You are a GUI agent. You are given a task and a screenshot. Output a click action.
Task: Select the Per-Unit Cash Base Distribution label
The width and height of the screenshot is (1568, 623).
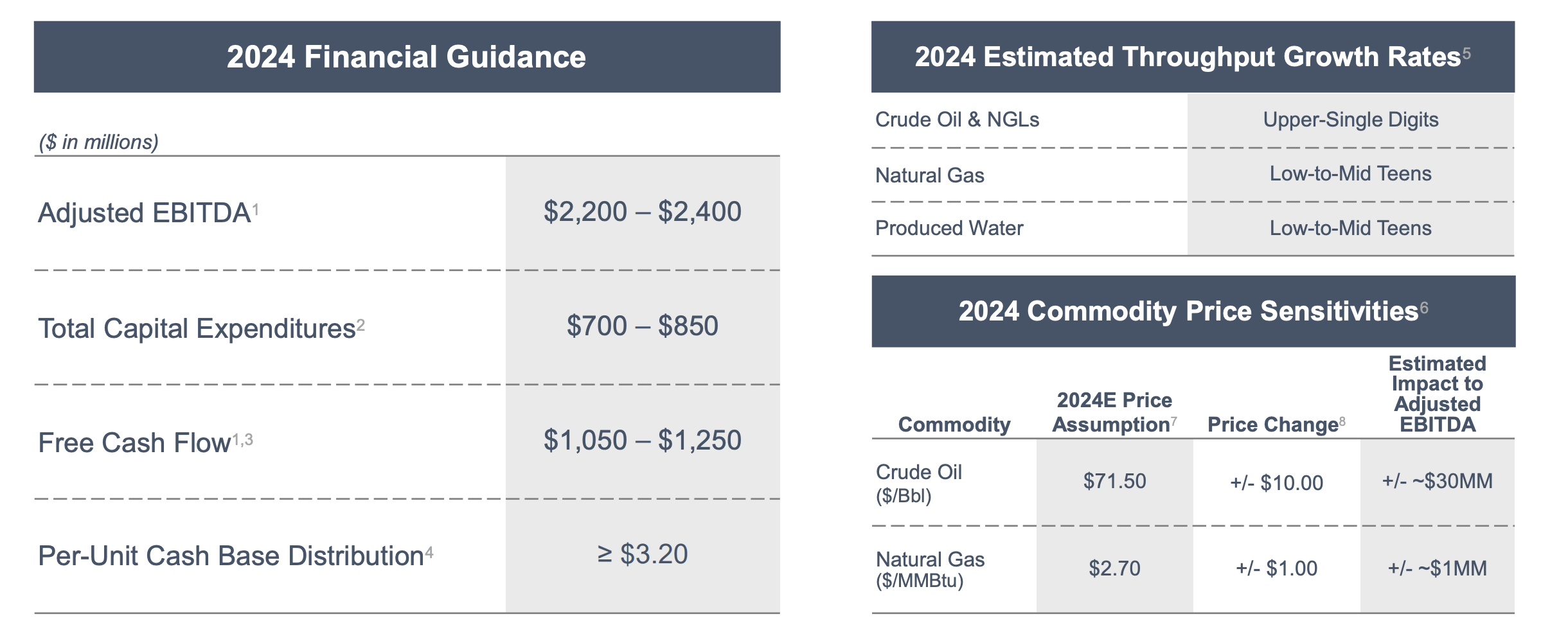(x=231, y=556)
